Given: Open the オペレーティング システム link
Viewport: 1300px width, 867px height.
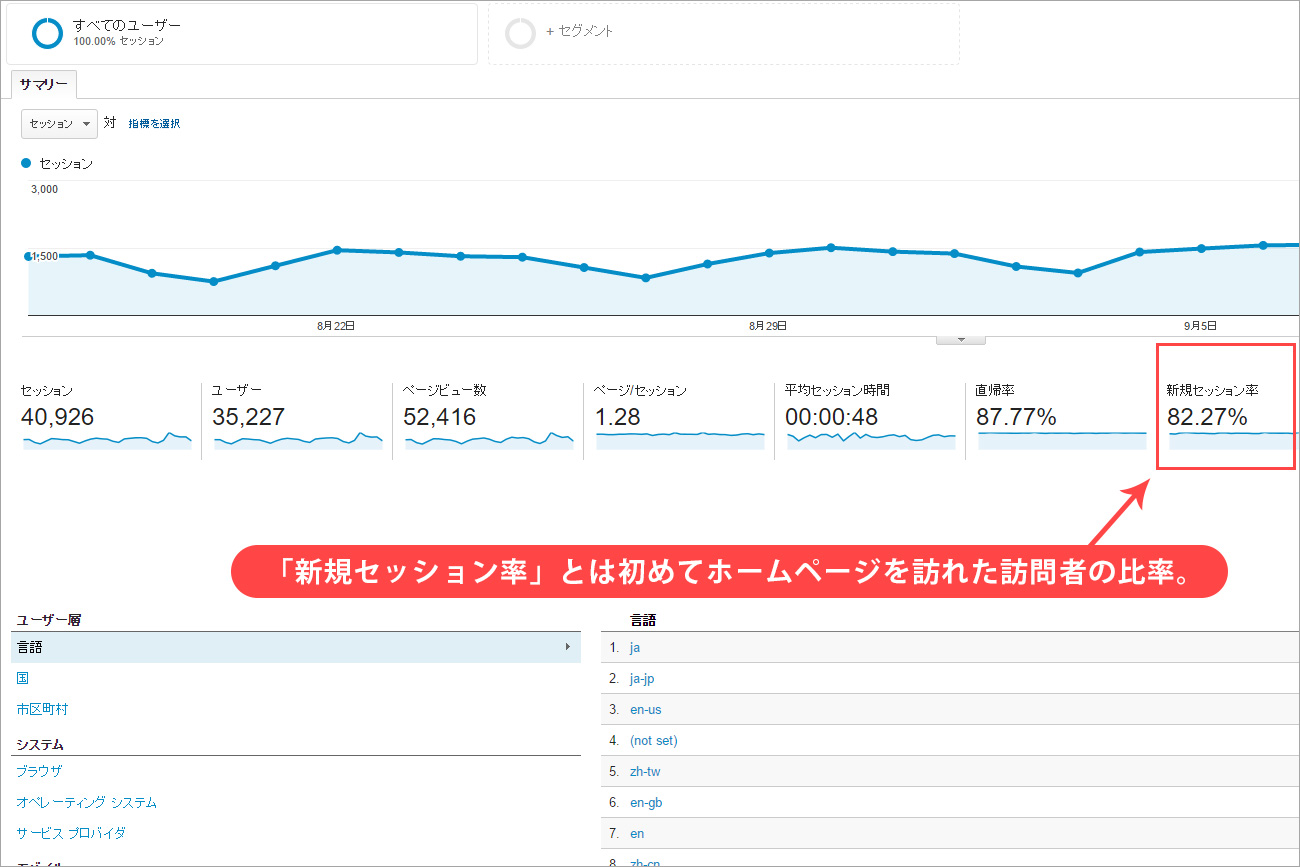Looking at the screenshot, I should coord(86,802).
